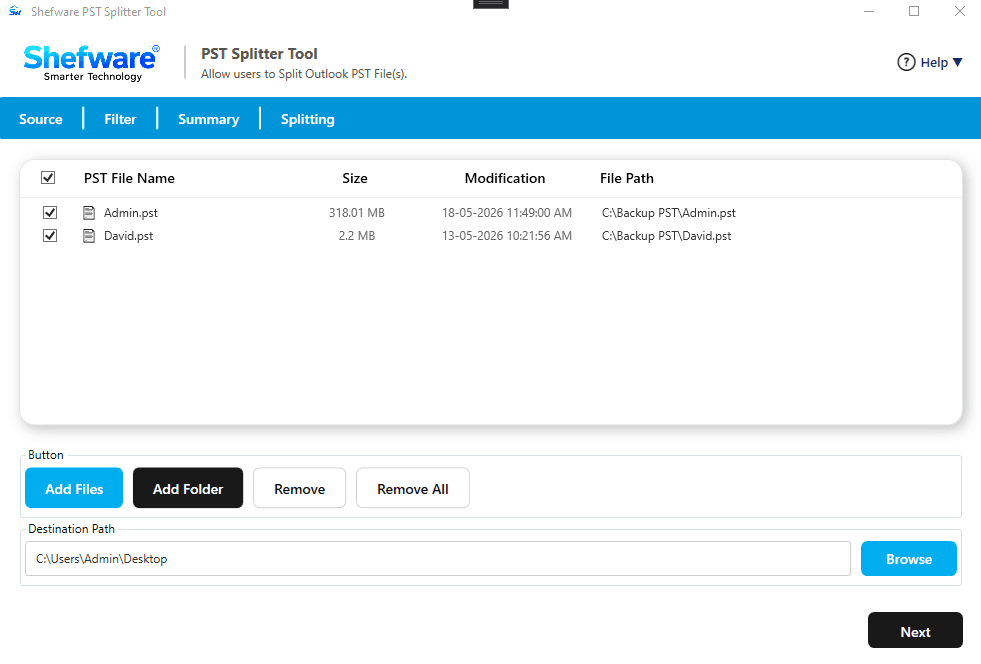Click the 318.01 MB size value
The height and width of the screenshot is (664, 981).
[x=357, y=213]
